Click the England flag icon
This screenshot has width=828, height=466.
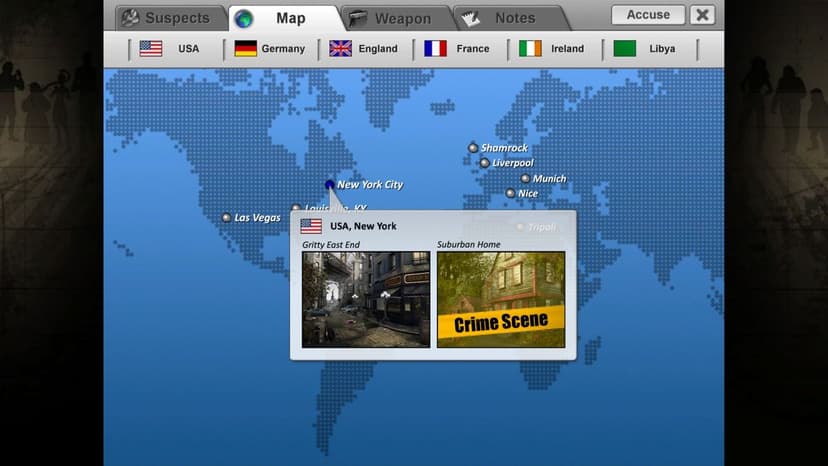click(x=341, y=49)
